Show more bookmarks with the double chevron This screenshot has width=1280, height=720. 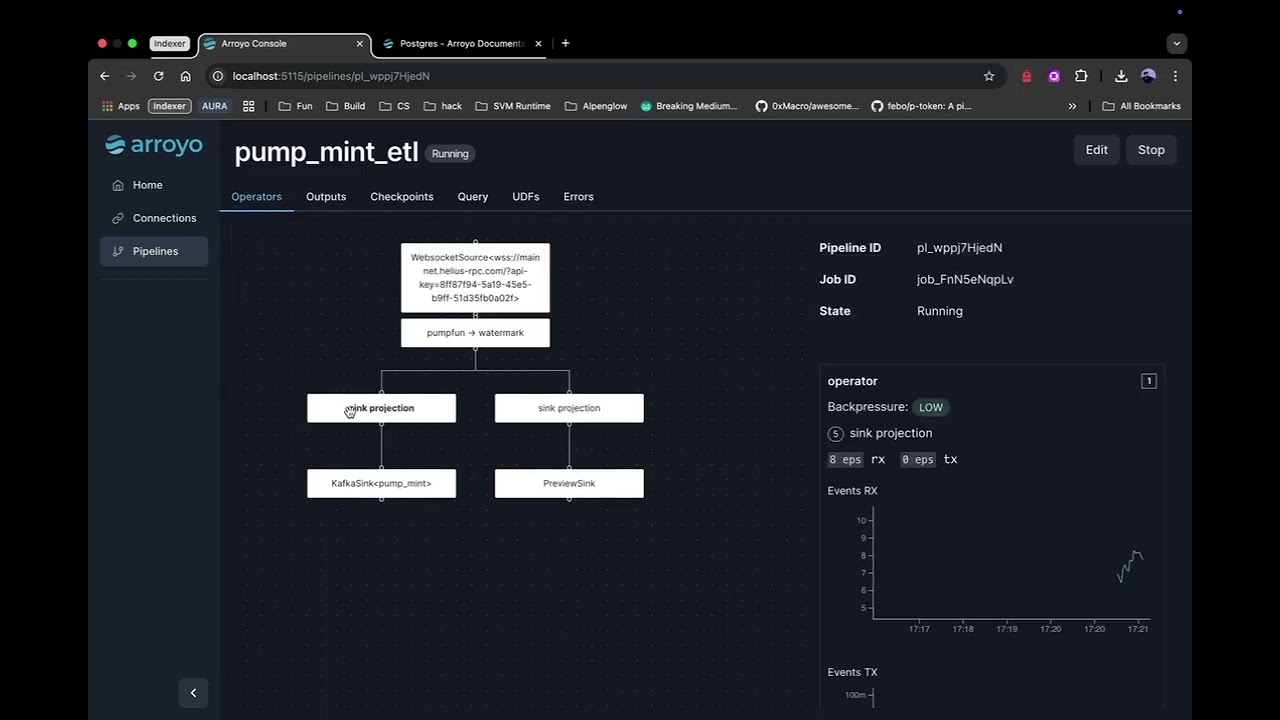click(1072, 106)
